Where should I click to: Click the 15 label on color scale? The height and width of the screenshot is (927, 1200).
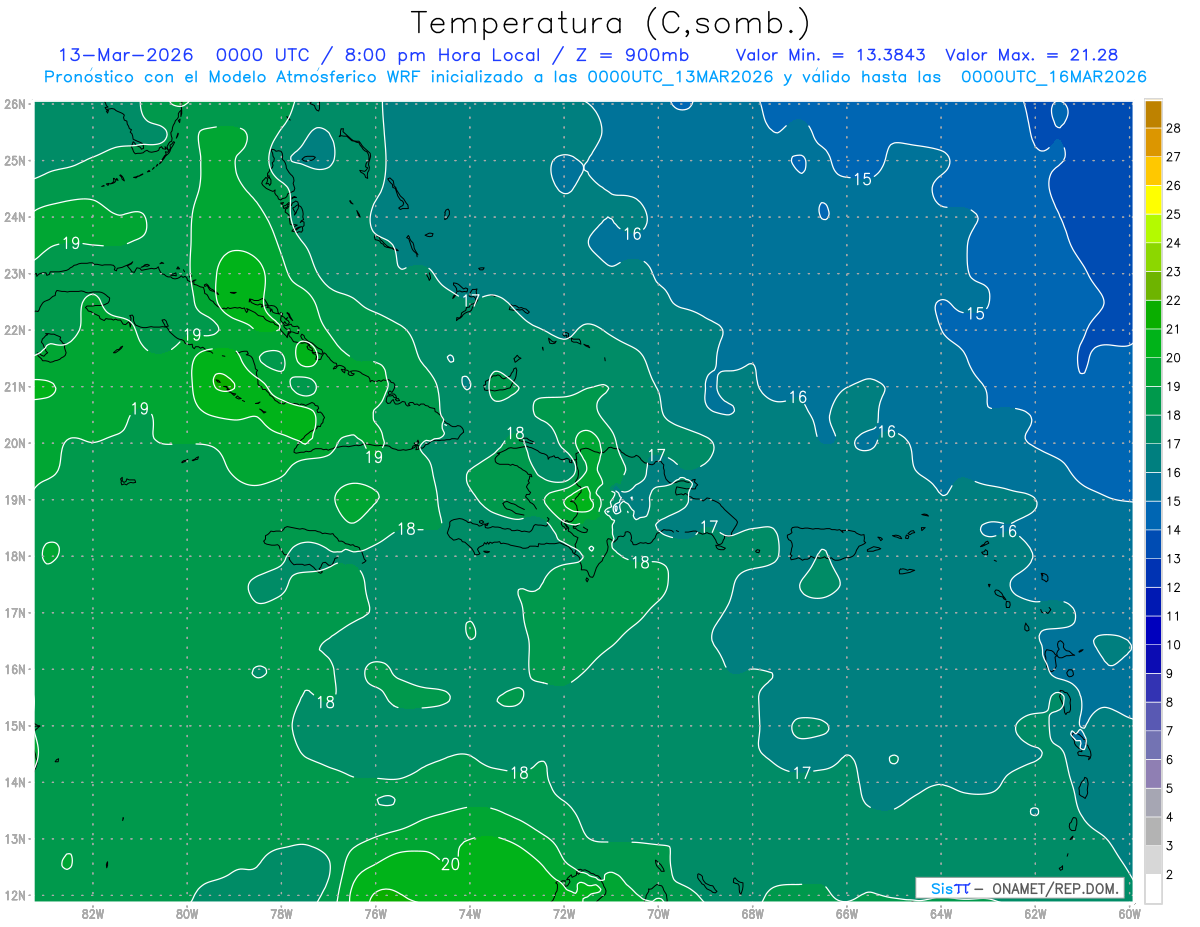(1174, 501)
